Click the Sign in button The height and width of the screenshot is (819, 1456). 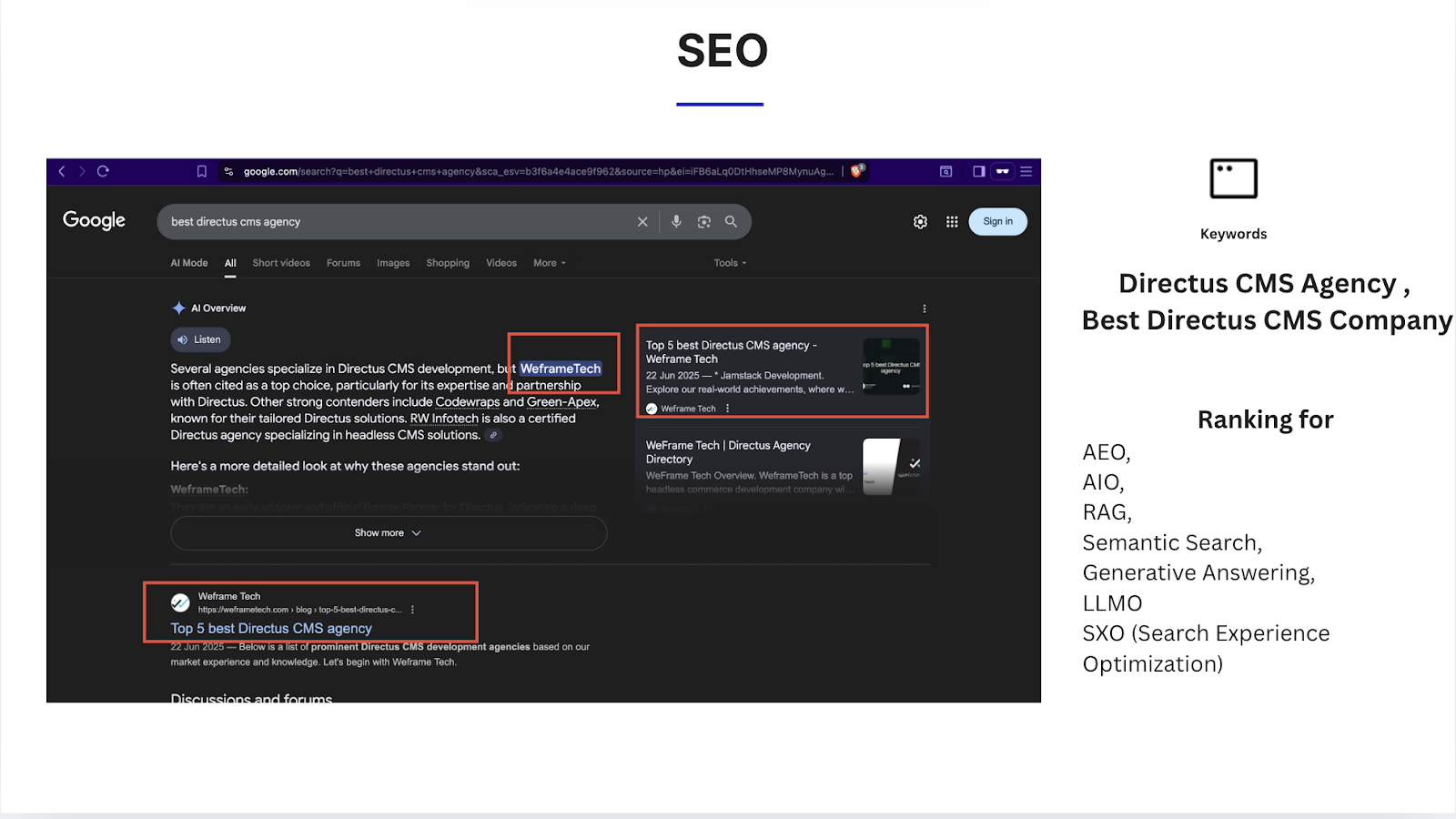click(997, 221)
